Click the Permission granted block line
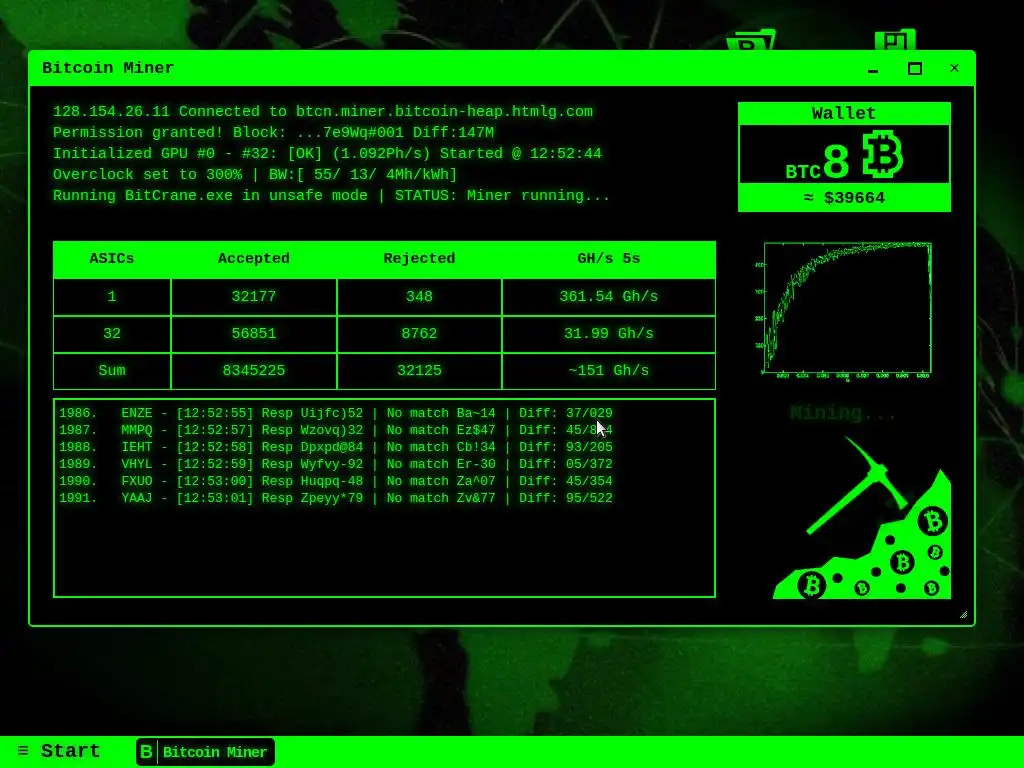 pyautogui.click(x=274, y=133)
